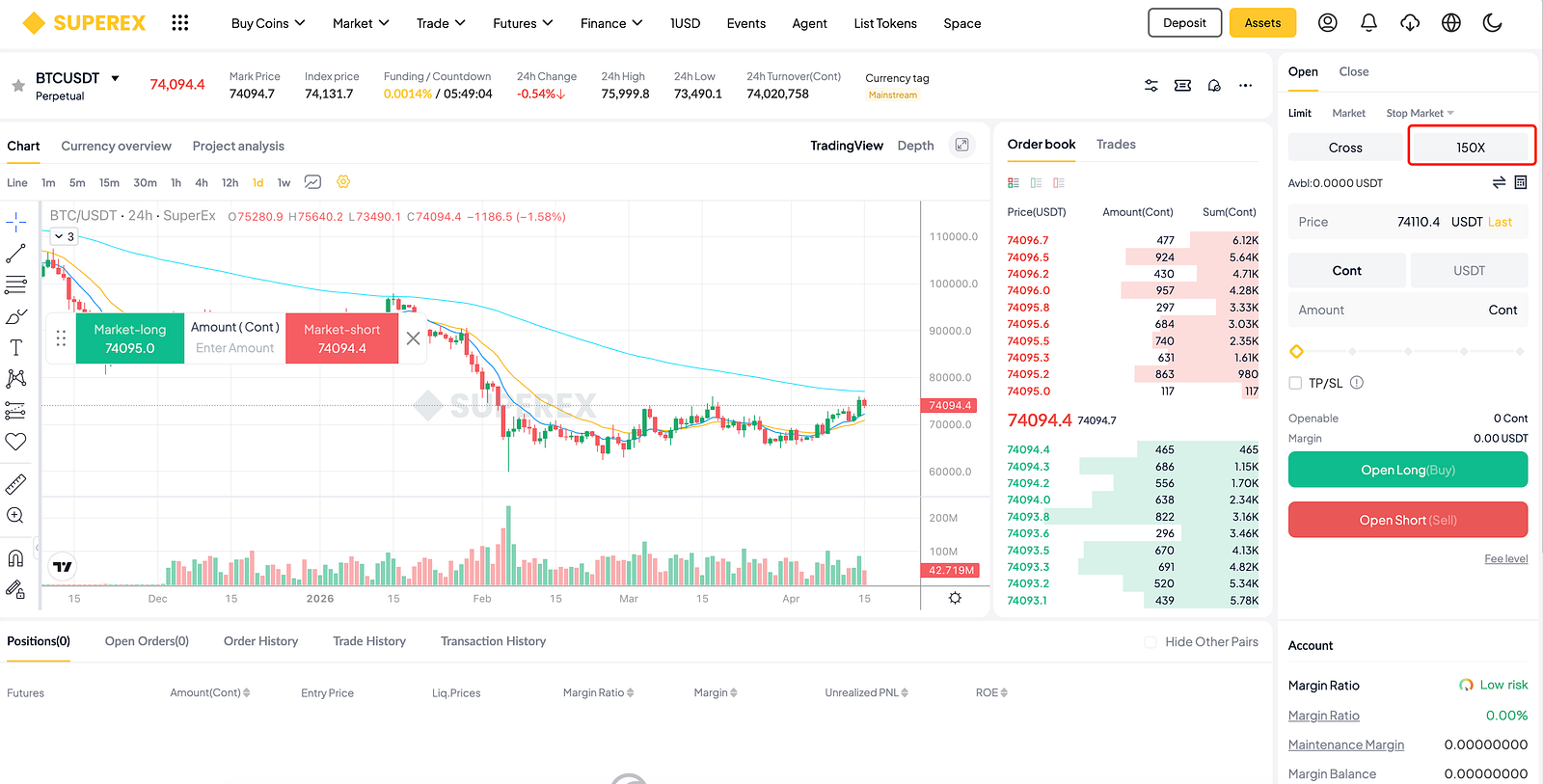Image resolution: width=1543 pixels, height=784 pixels.
Task: Check Hide Other Pairs
Action: [1150, 642]
